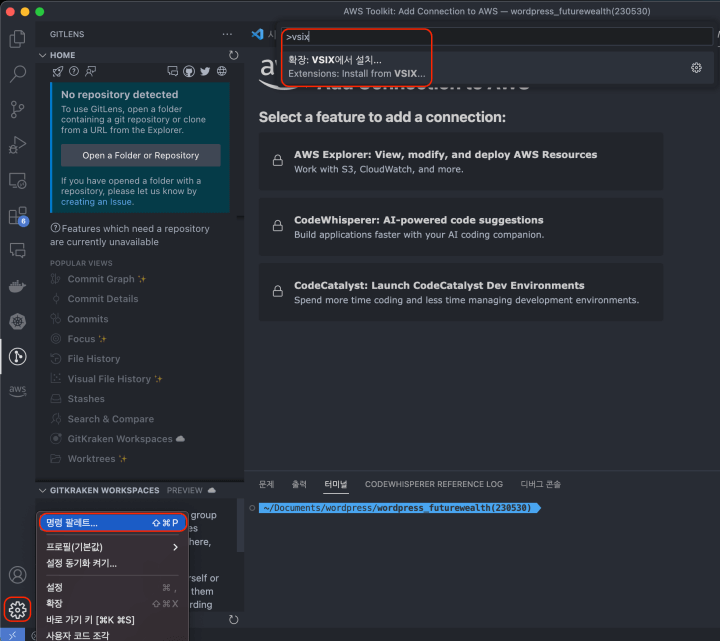Click the rocket Get Started icon

tap(57, 71)
